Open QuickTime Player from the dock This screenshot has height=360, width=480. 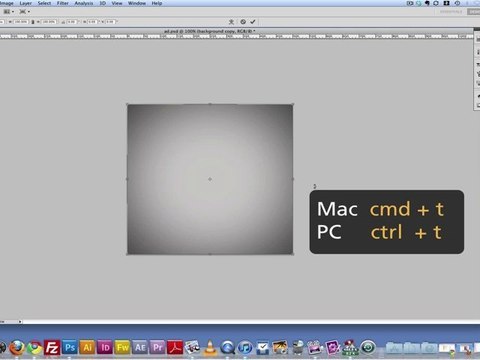(x=228, y=348)
